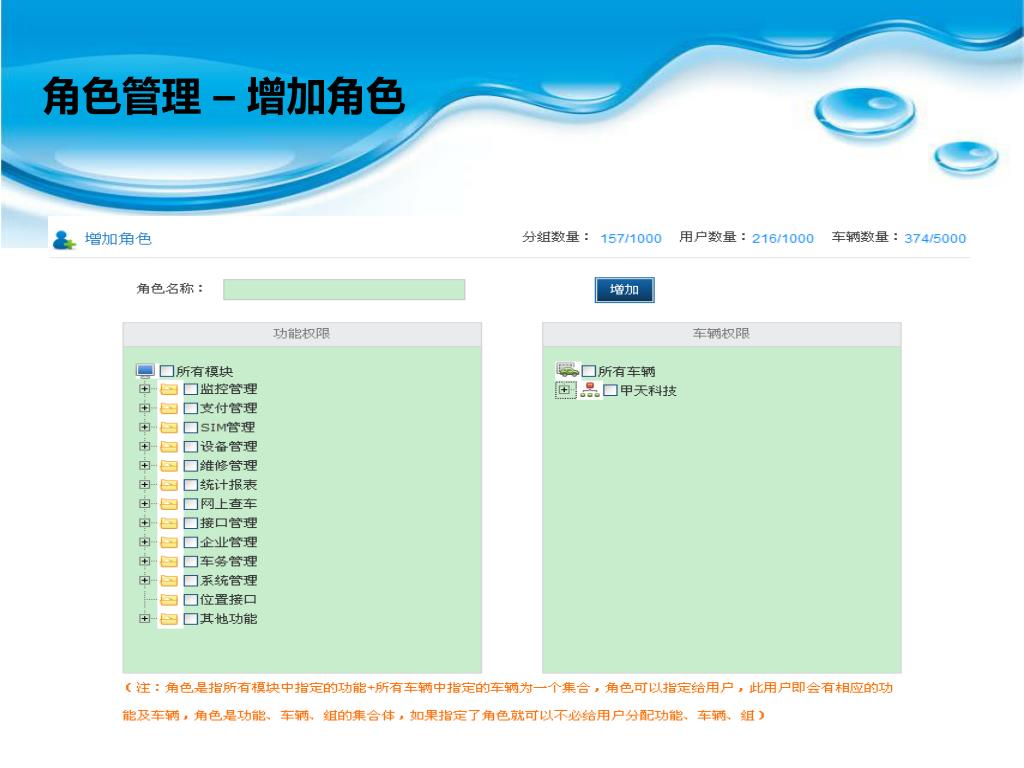
Task: Expand the 设备管理 tree node
Action: click(145, 446)
